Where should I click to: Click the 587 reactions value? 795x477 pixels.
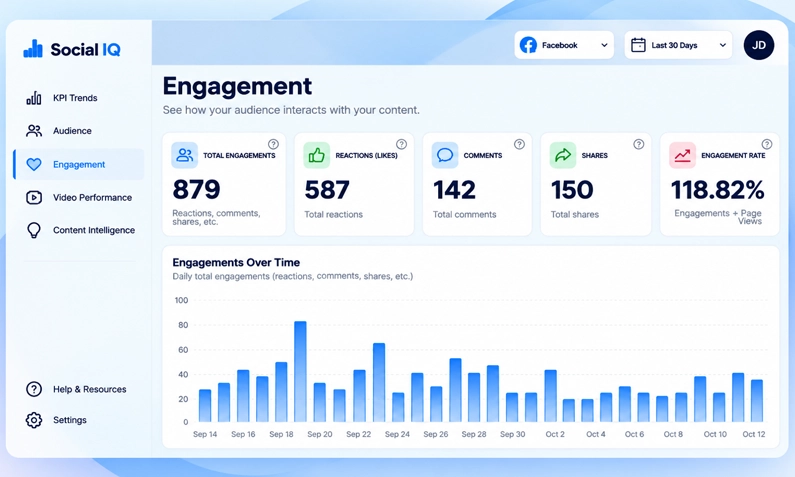tap(327, 190)
